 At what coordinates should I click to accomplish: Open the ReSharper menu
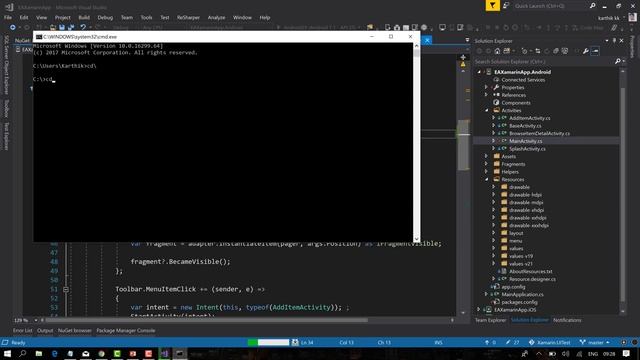coord(188,18)
